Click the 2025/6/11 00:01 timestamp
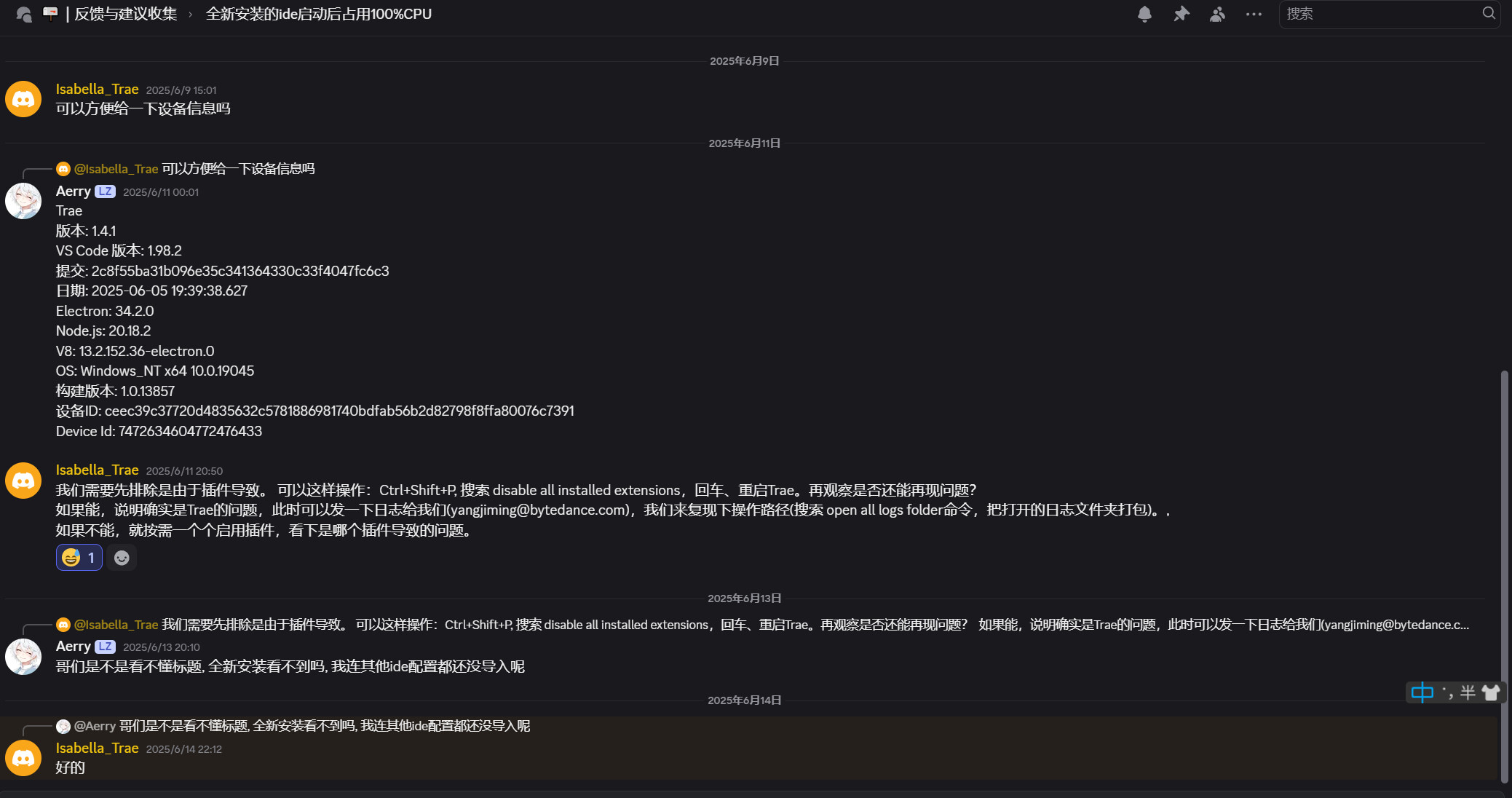Image resolution: width=1512 pixels, height=798 pixels. (161, 192)
